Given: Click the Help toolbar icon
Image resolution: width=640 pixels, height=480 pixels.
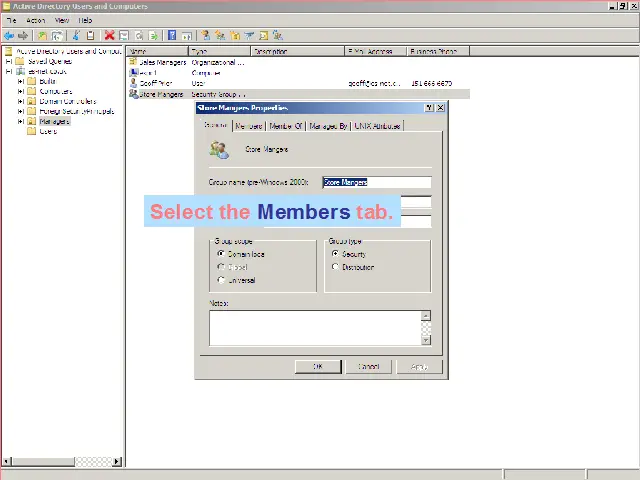Looking at the screenshot, I should point(172,35).
